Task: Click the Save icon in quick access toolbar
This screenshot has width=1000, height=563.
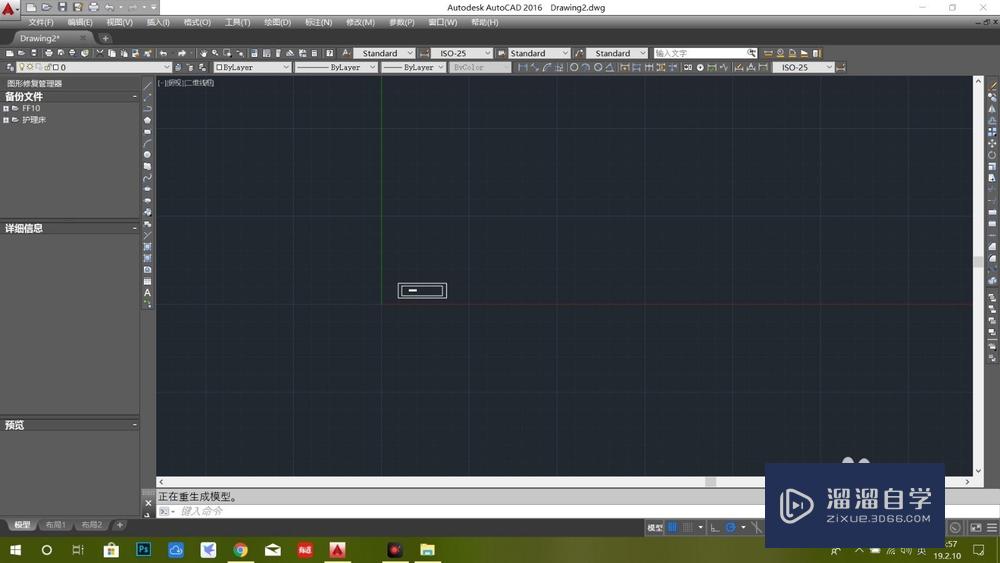Action: [x=62, y=7]
